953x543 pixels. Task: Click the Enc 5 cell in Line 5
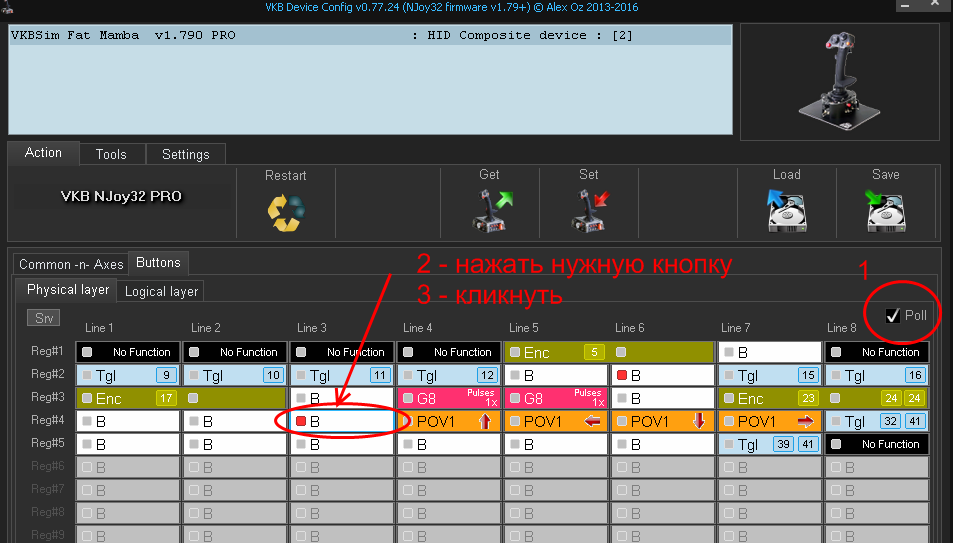point(556,352)
